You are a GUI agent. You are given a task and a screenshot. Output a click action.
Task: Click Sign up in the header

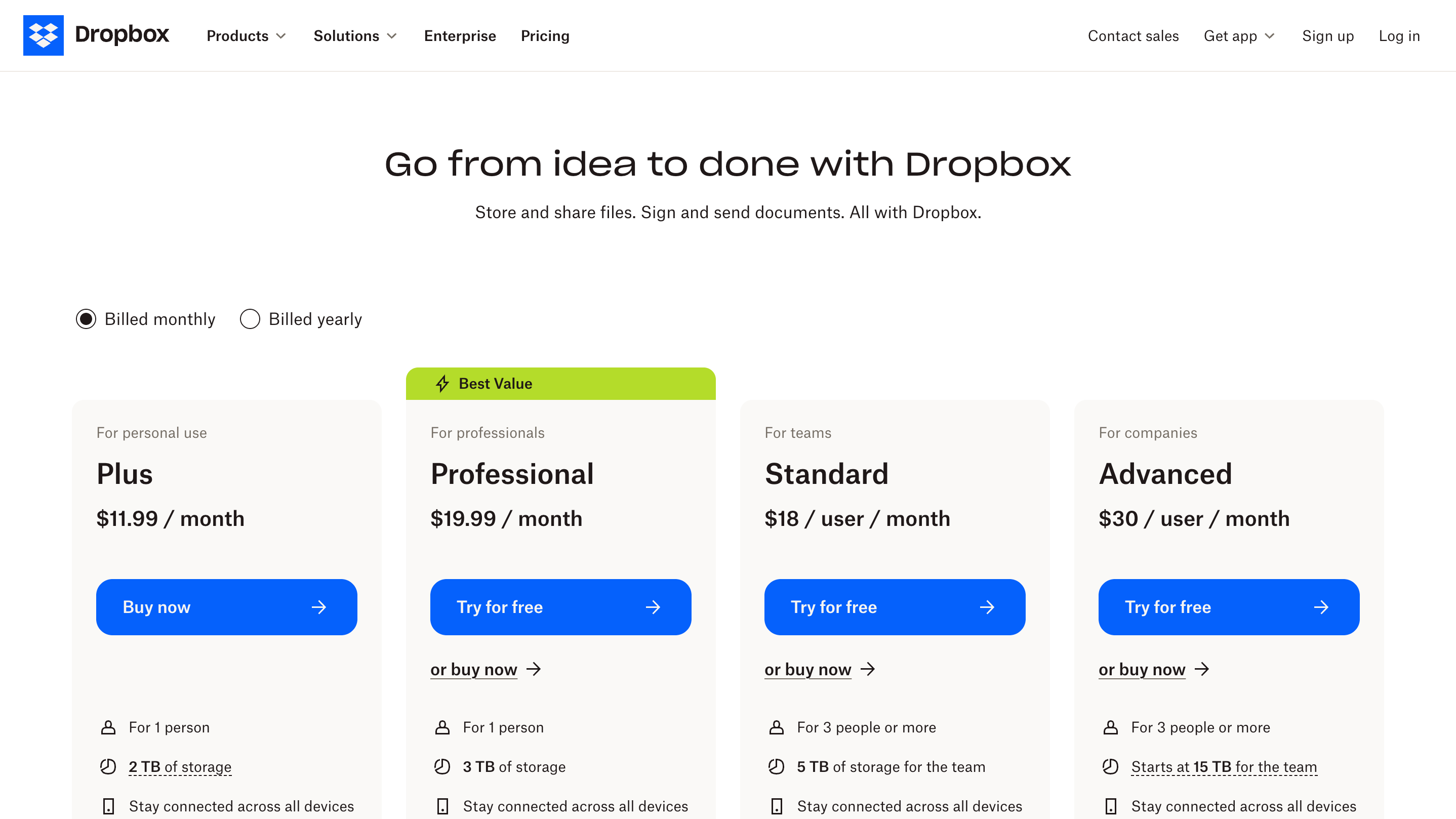pyautogui.click(x=1328, y=36)
